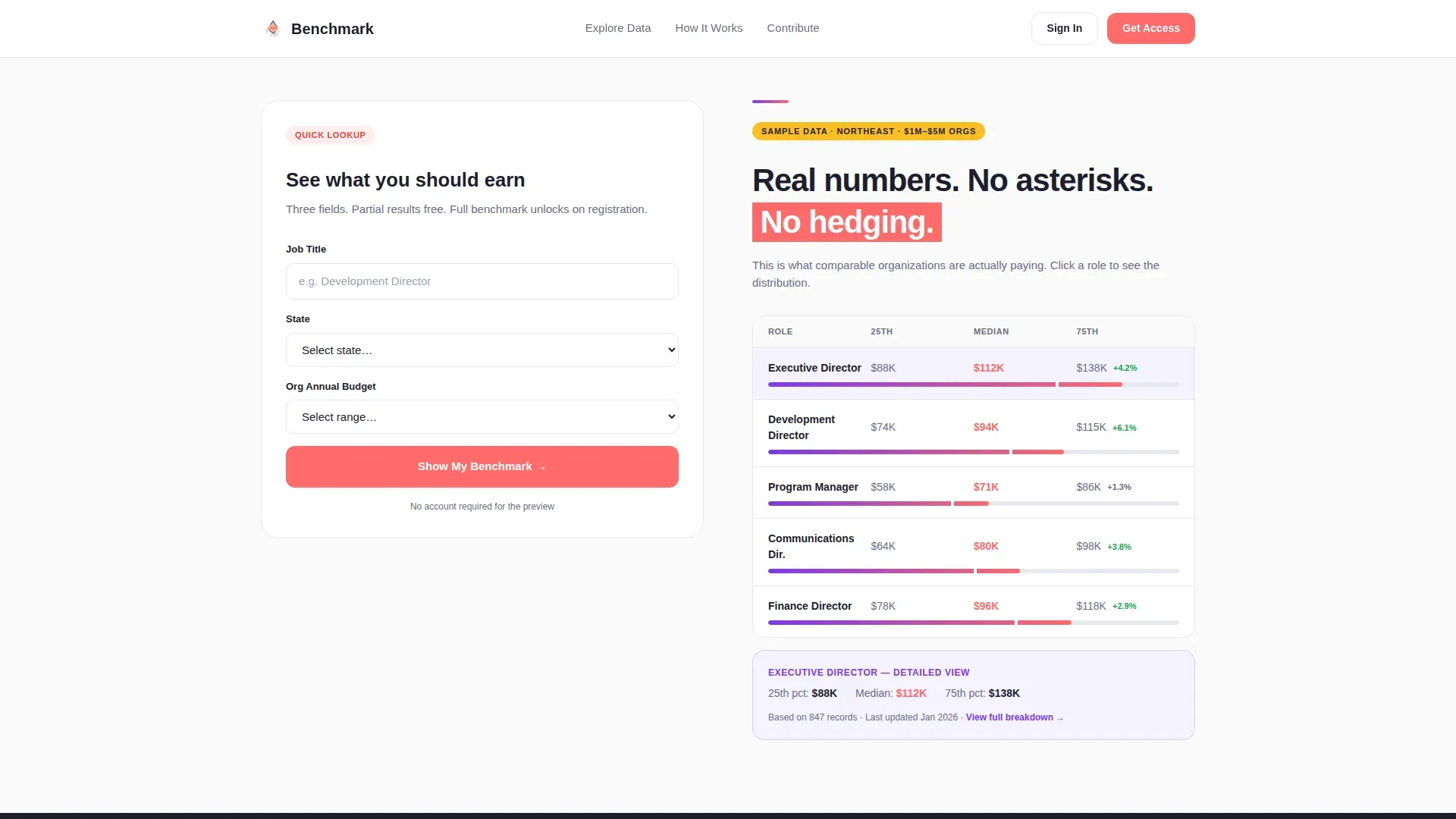This screenshot has height=819, width=1456.
Task: Select the Program Manager role row
Action: point(974,493)
